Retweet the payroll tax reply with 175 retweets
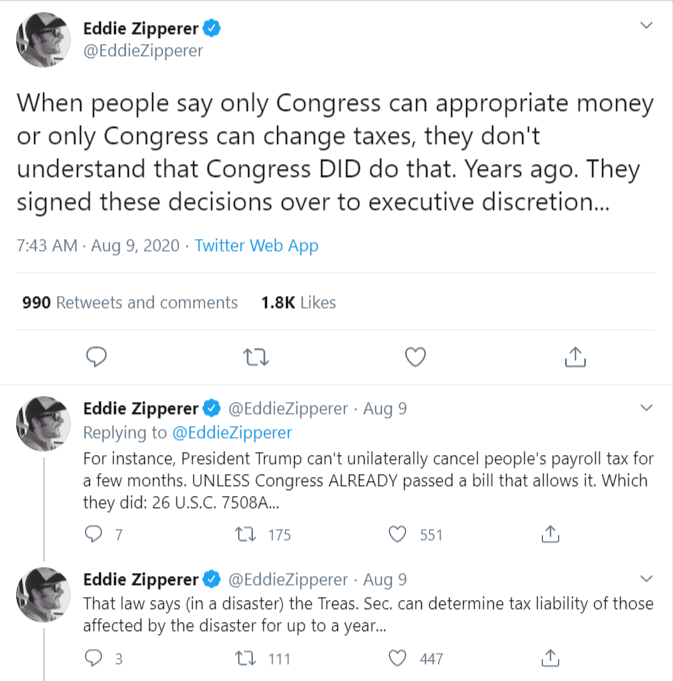673x681 pixels. (x=242, y=534)
